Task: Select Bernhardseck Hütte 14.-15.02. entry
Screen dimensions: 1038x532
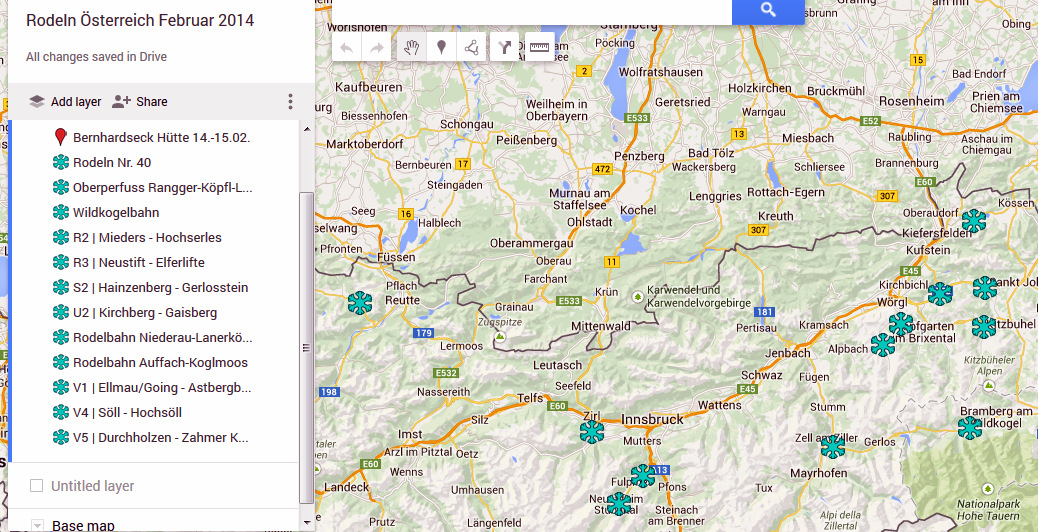Action: tap(162, 138)
